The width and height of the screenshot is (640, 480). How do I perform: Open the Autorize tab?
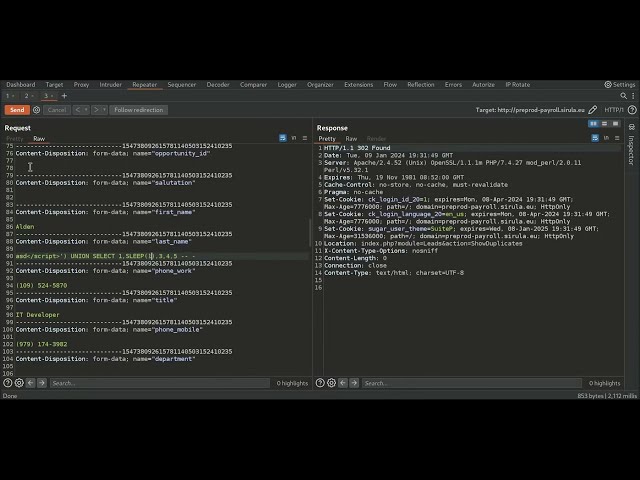point(483,84)
